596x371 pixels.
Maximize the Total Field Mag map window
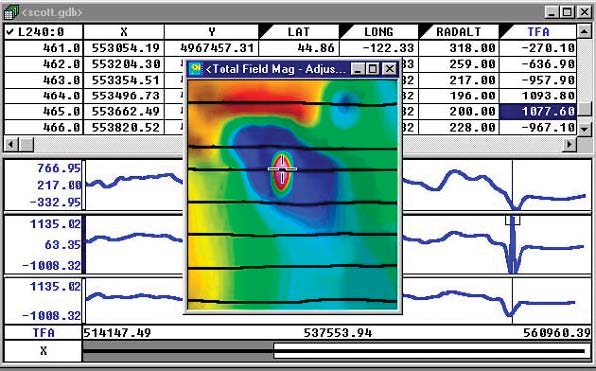[373, 69]
